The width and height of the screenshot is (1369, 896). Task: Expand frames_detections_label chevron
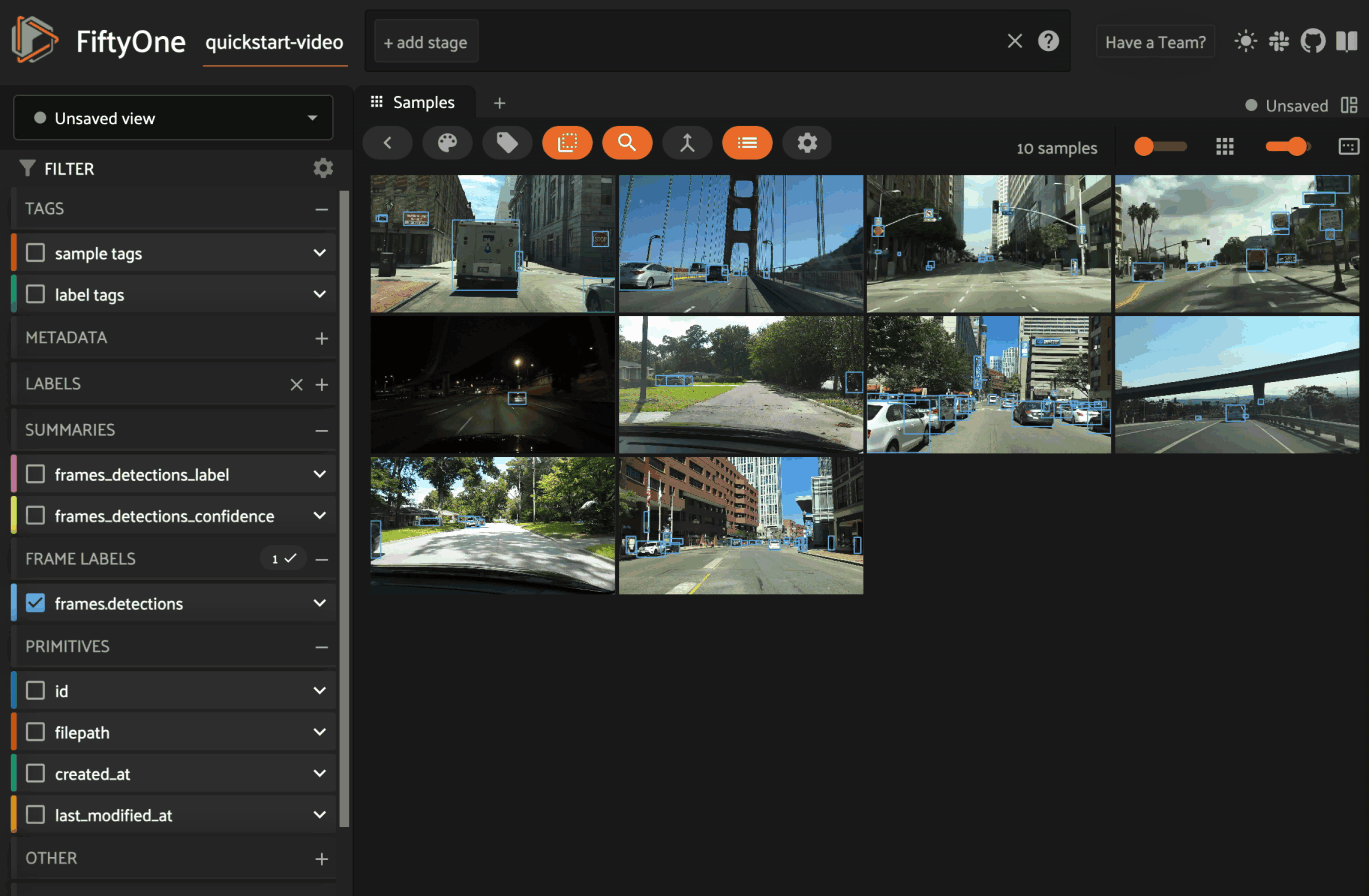coord(320,474)
